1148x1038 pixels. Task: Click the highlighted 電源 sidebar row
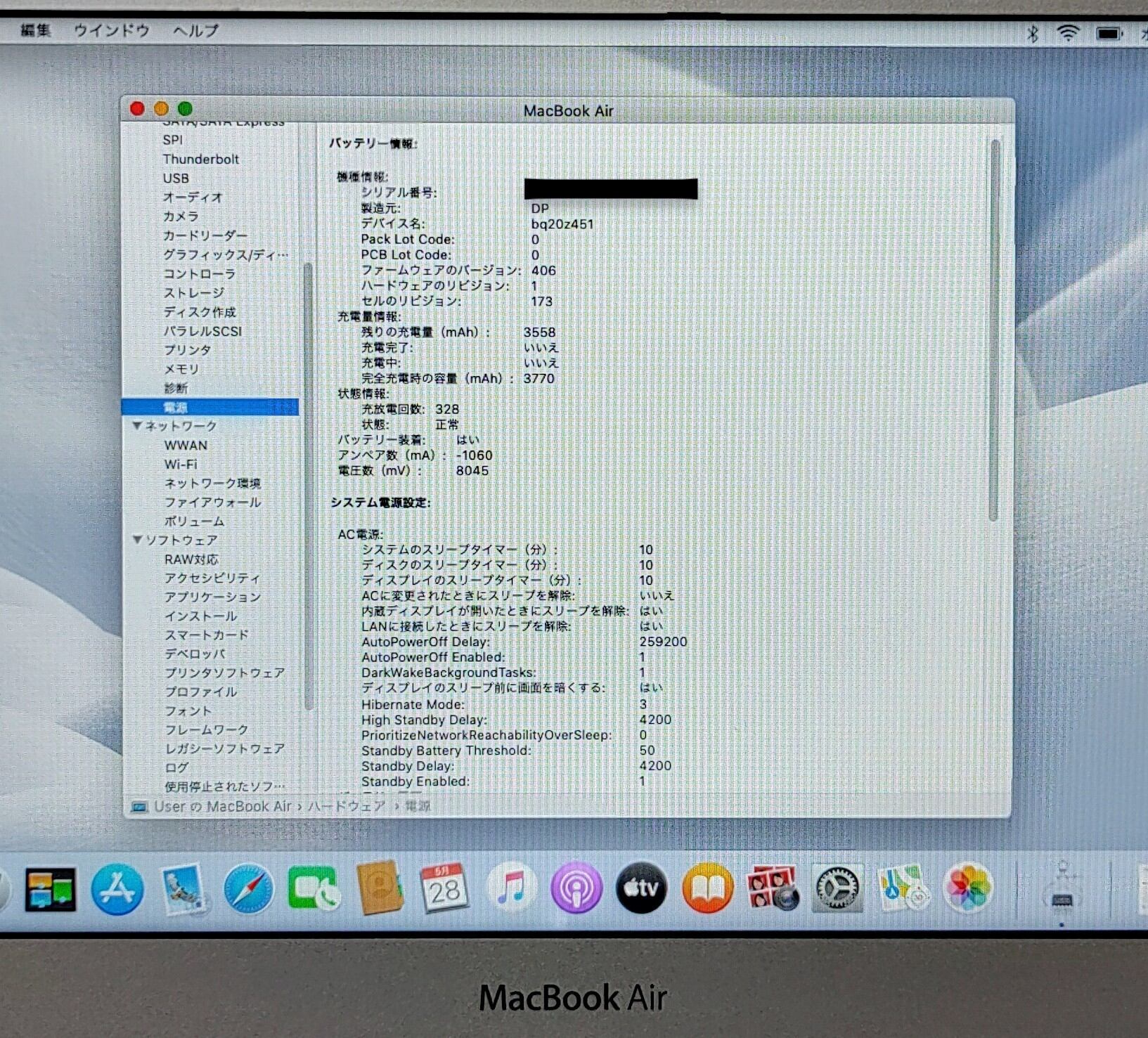210,407
